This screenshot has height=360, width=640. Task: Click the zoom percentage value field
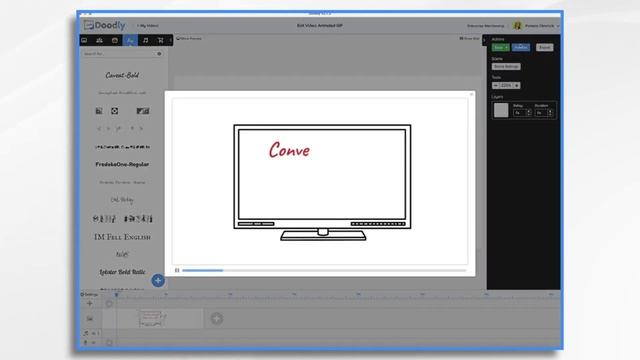click(x=506, y=85)
